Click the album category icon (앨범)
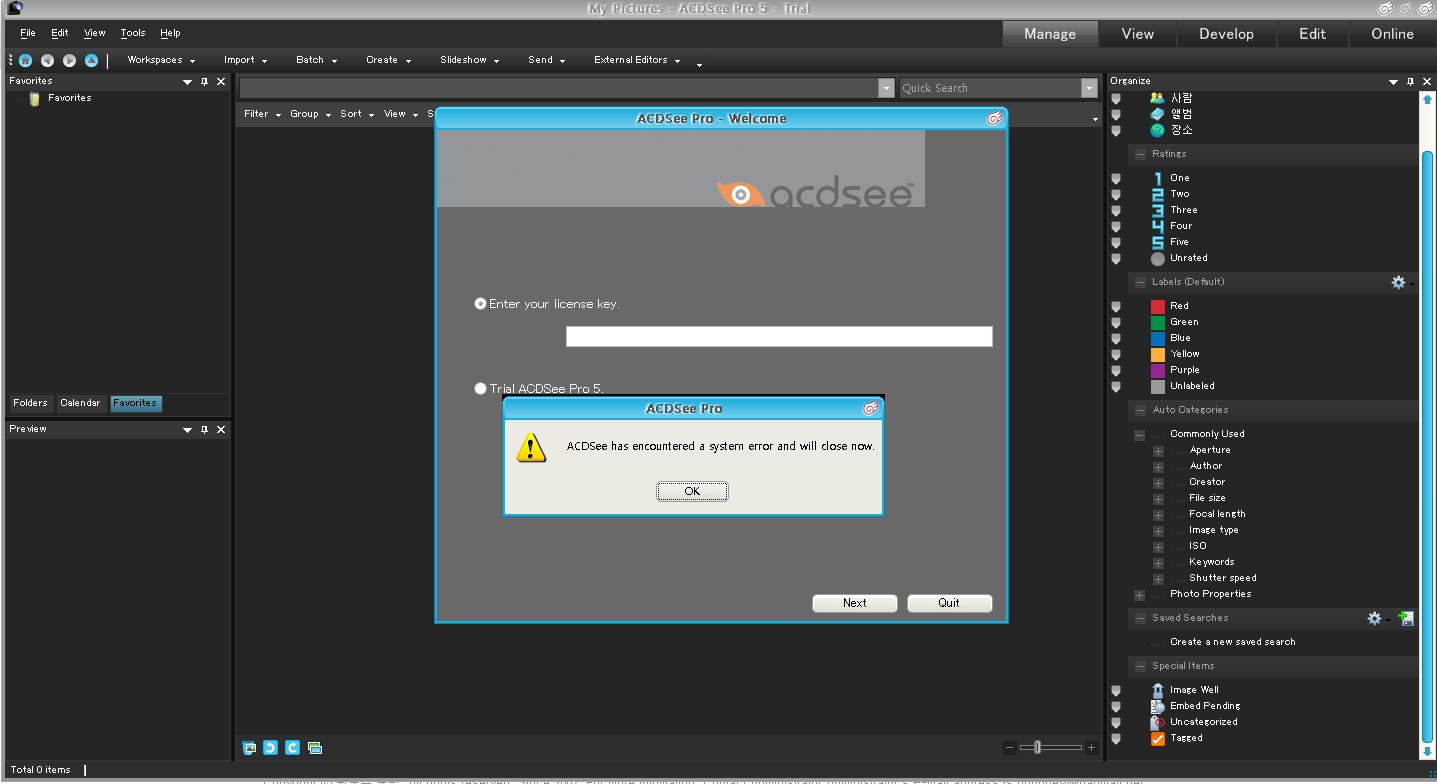 tap(1157, 114)
